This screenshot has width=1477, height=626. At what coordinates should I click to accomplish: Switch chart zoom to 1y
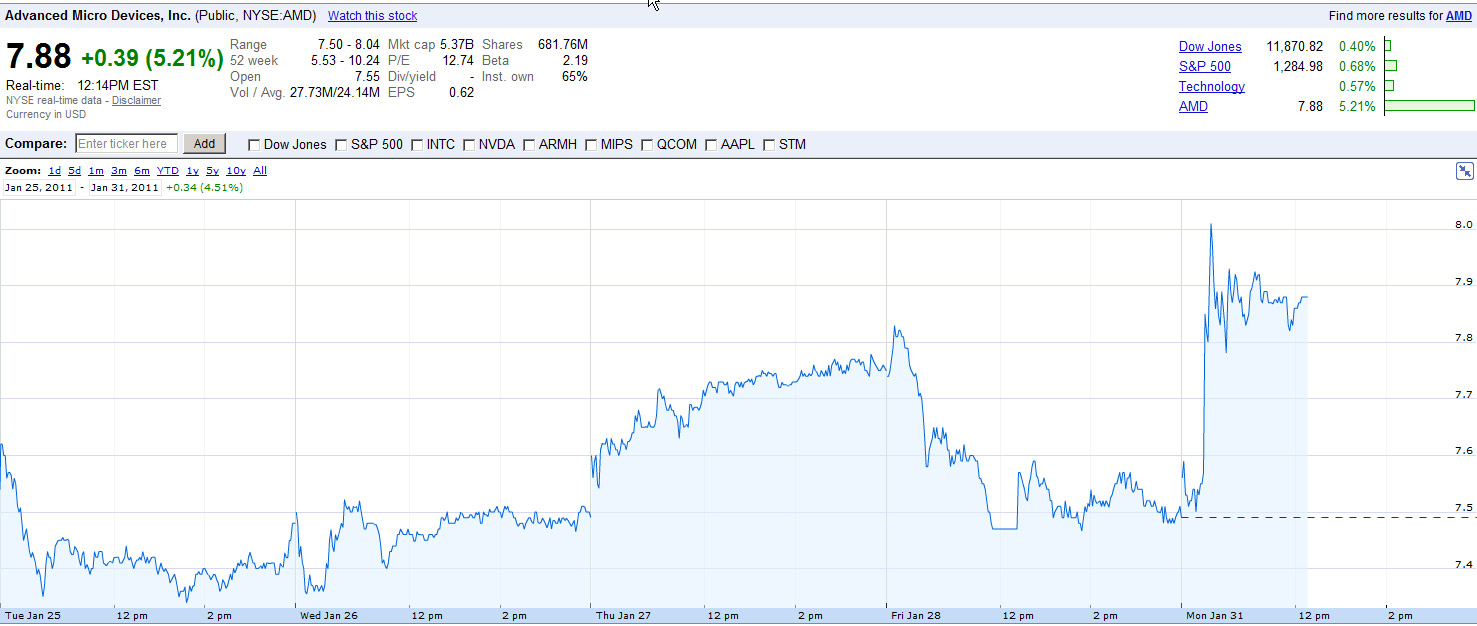[x=192, y=171]
